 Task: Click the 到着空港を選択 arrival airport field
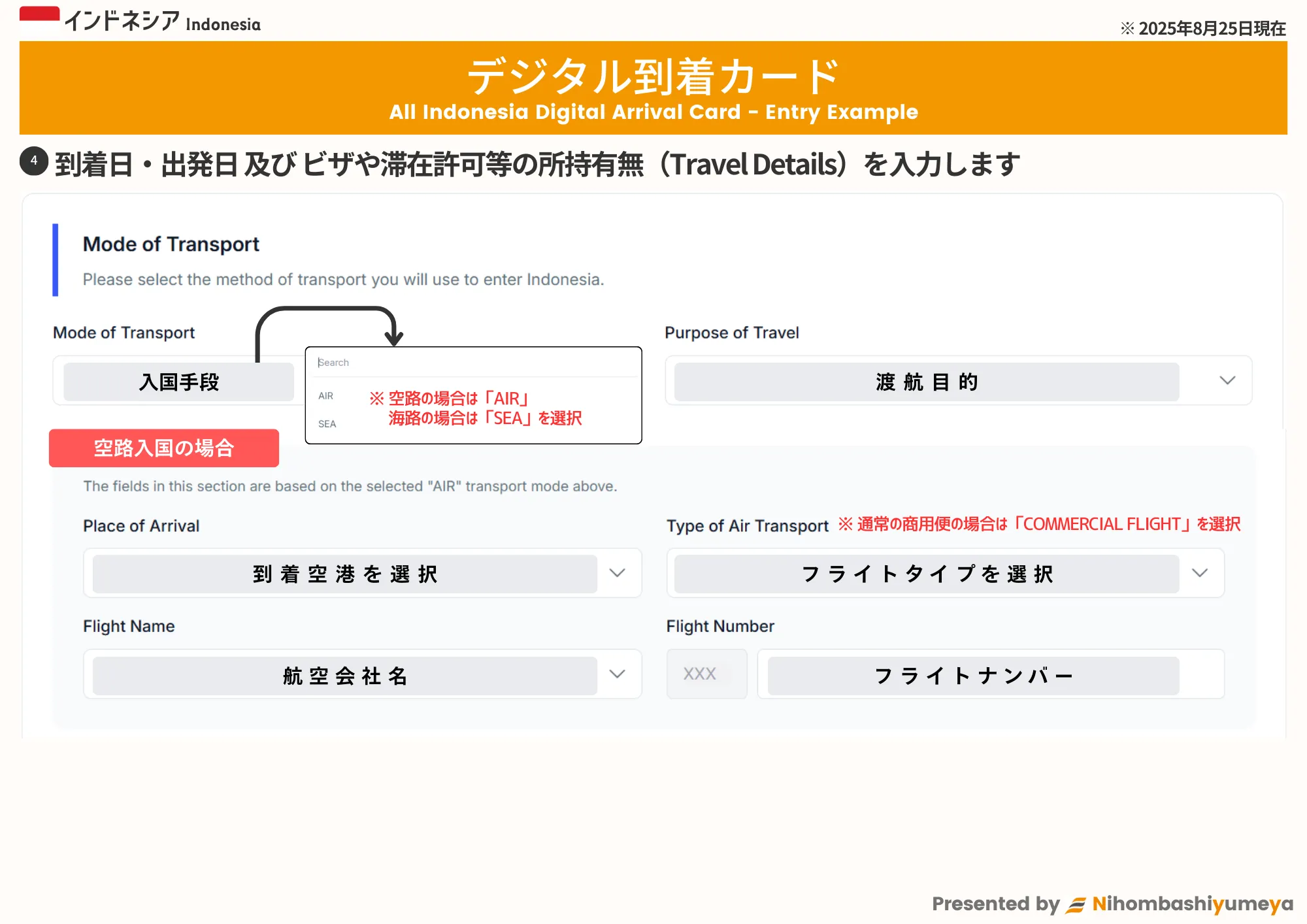pyautogui.click(x=344, y=574)
